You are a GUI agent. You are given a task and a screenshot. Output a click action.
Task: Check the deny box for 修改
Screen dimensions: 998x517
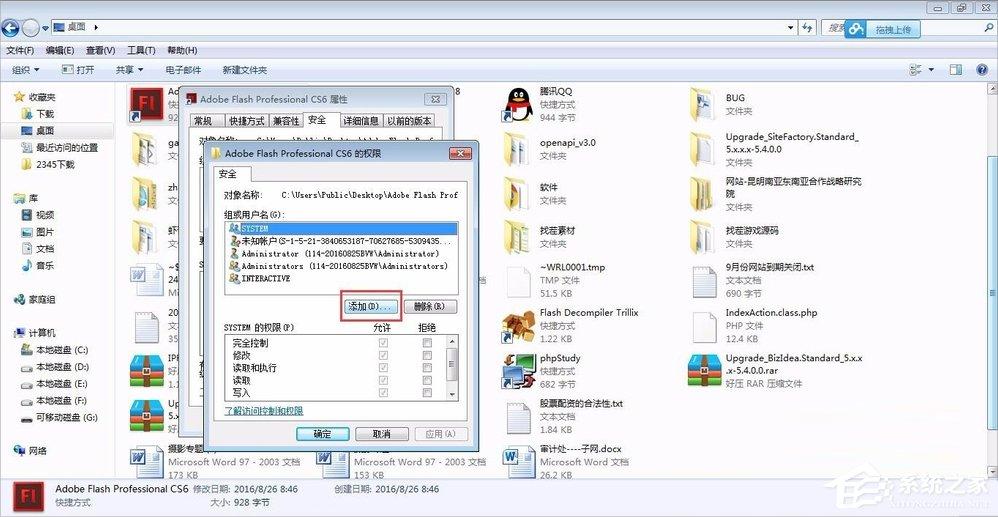pyautogui.click(x=427, y=355)
